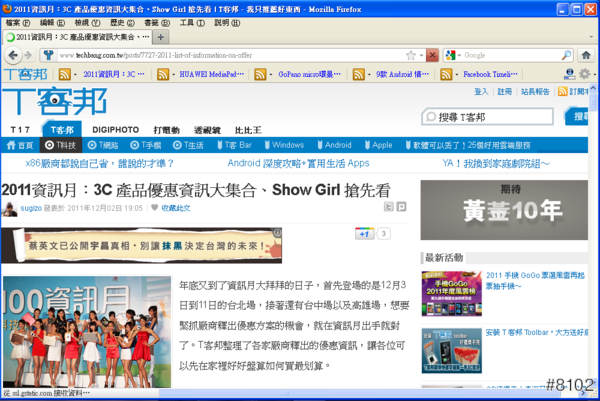600x401 pixels.
Task: Open the 歷史 (S) menu
Action: coord(122,23)
